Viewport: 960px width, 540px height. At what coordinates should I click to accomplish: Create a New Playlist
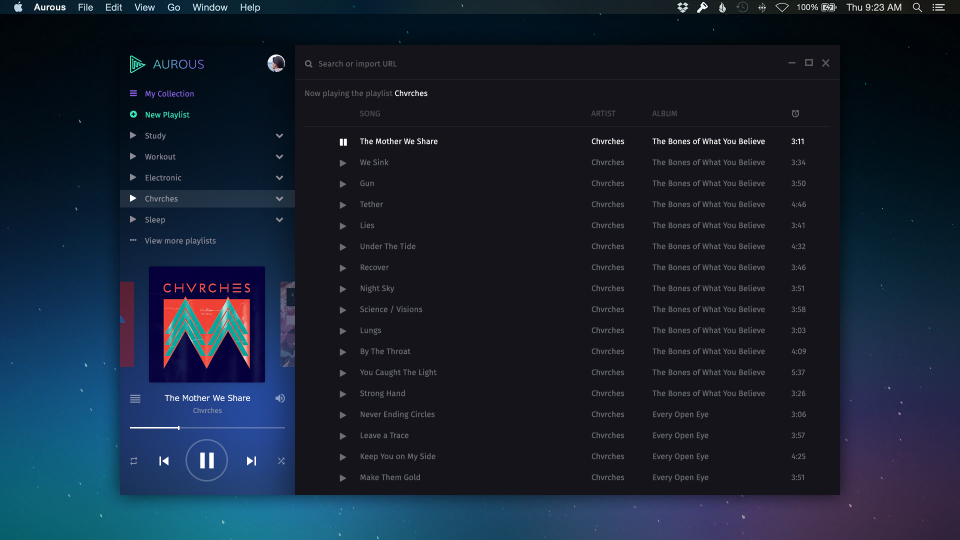pos(167,114)
